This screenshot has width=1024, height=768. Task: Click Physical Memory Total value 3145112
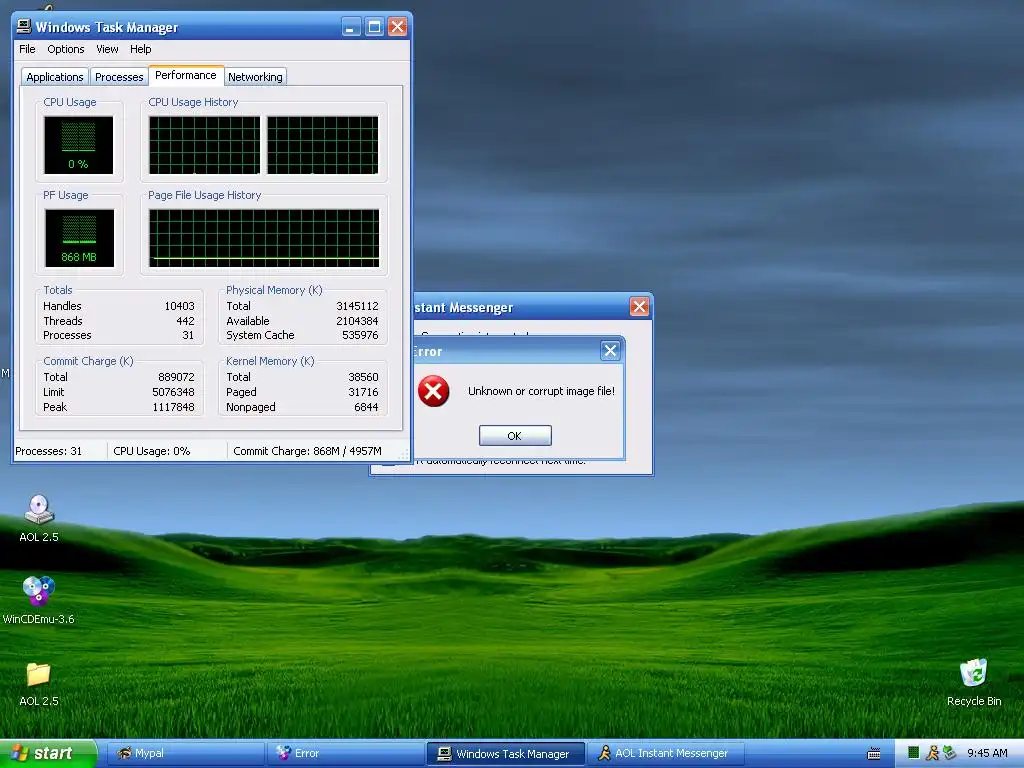click(357, 306)
